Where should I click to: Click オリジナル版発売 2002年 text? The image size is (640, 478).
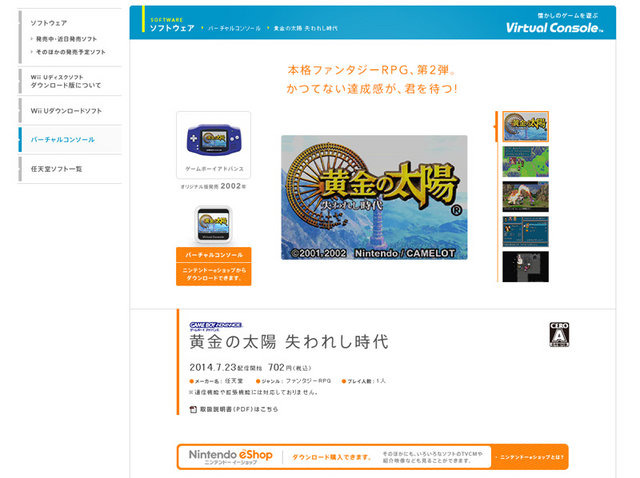point(213,186)
